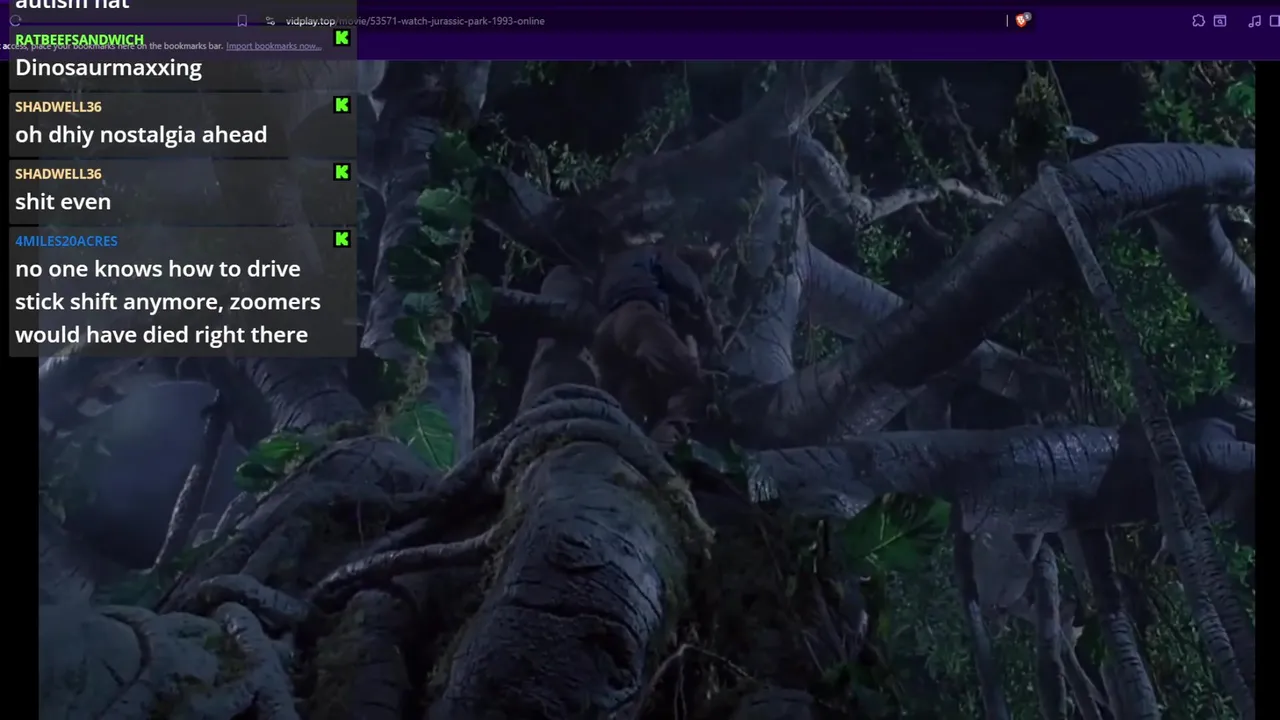
Task: Click the Kick badge next to 4MILES20ACRES
Action: (342, 239)
